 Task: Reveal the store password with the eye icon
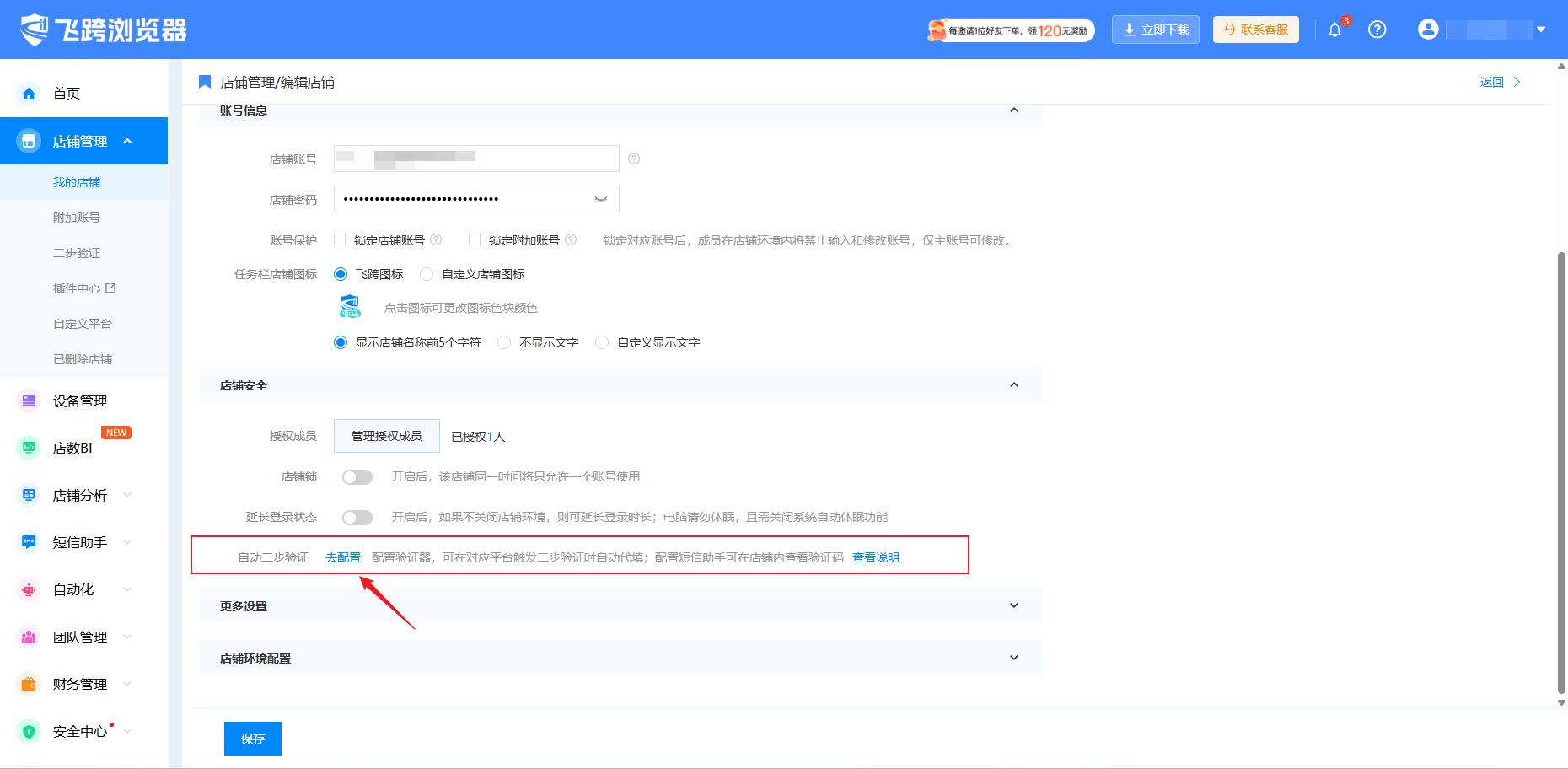coord(601,199)
